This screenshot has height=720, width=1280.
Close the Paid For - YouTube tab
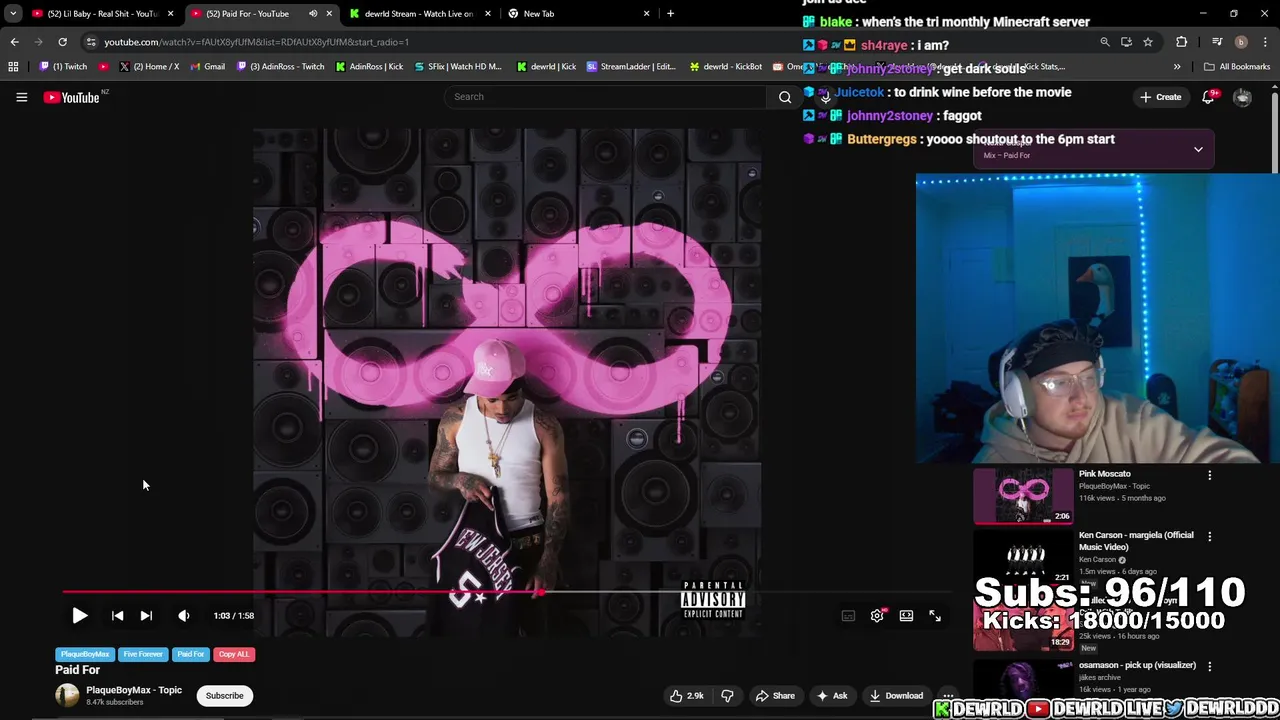329,14
